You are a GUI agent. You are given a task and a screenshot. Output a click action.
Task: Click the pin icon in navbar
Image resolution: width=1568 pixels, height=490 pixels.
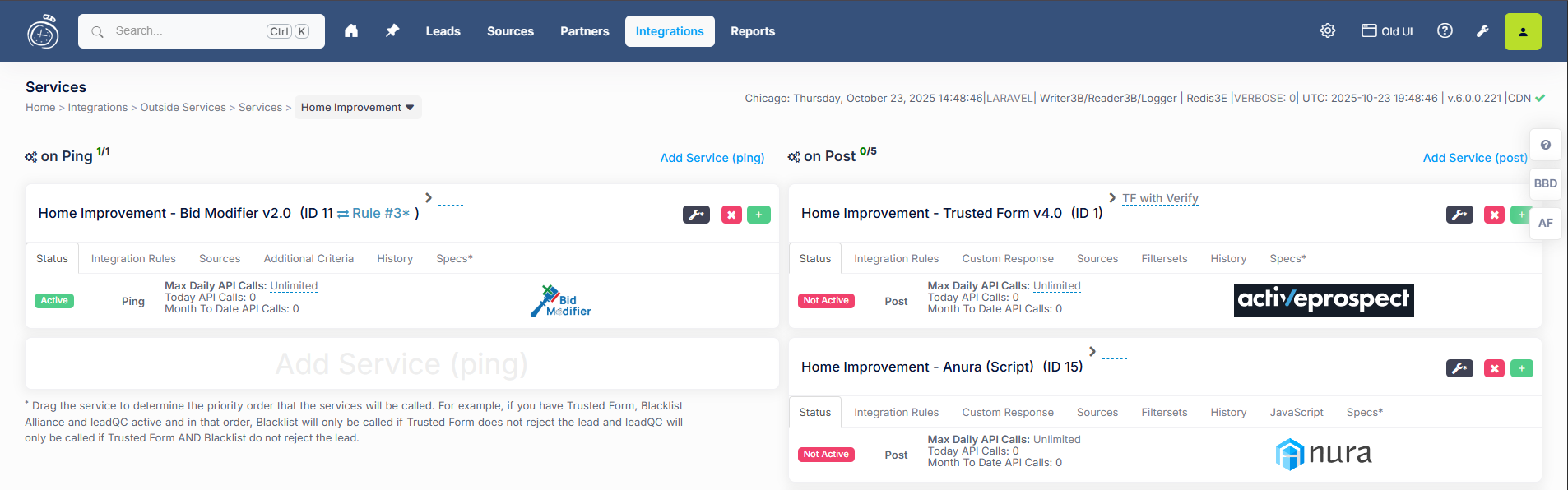(392, 31)
